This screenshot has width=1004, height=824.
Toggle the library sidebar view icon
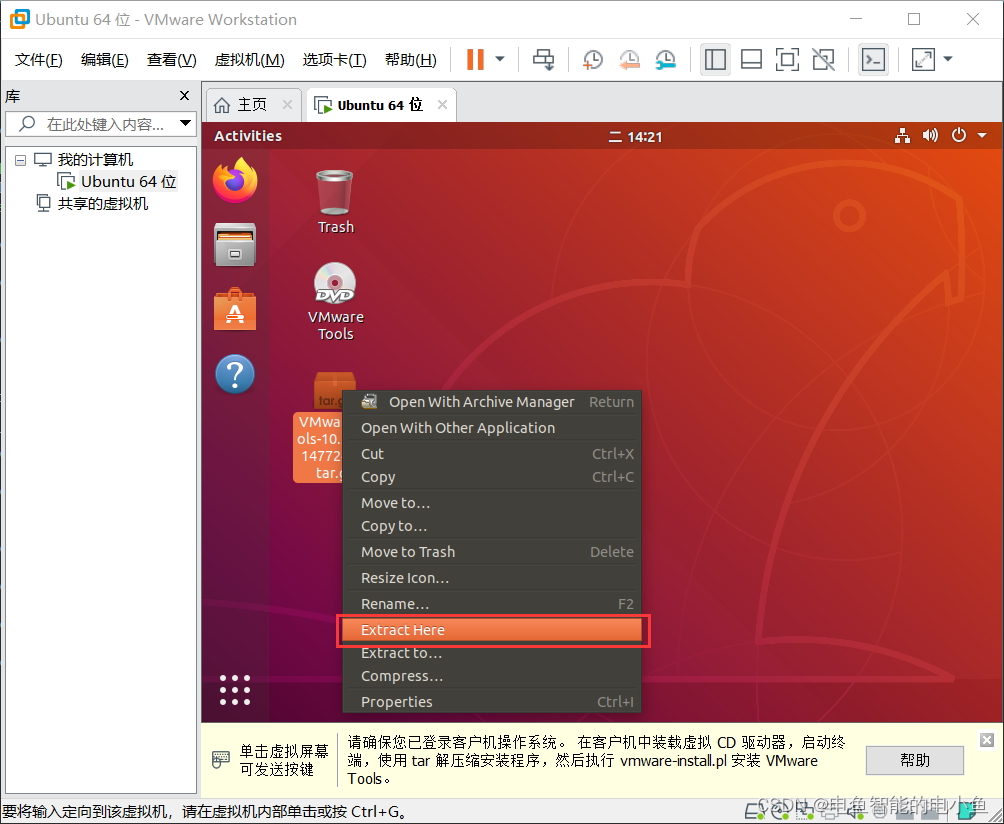[715, 60]
